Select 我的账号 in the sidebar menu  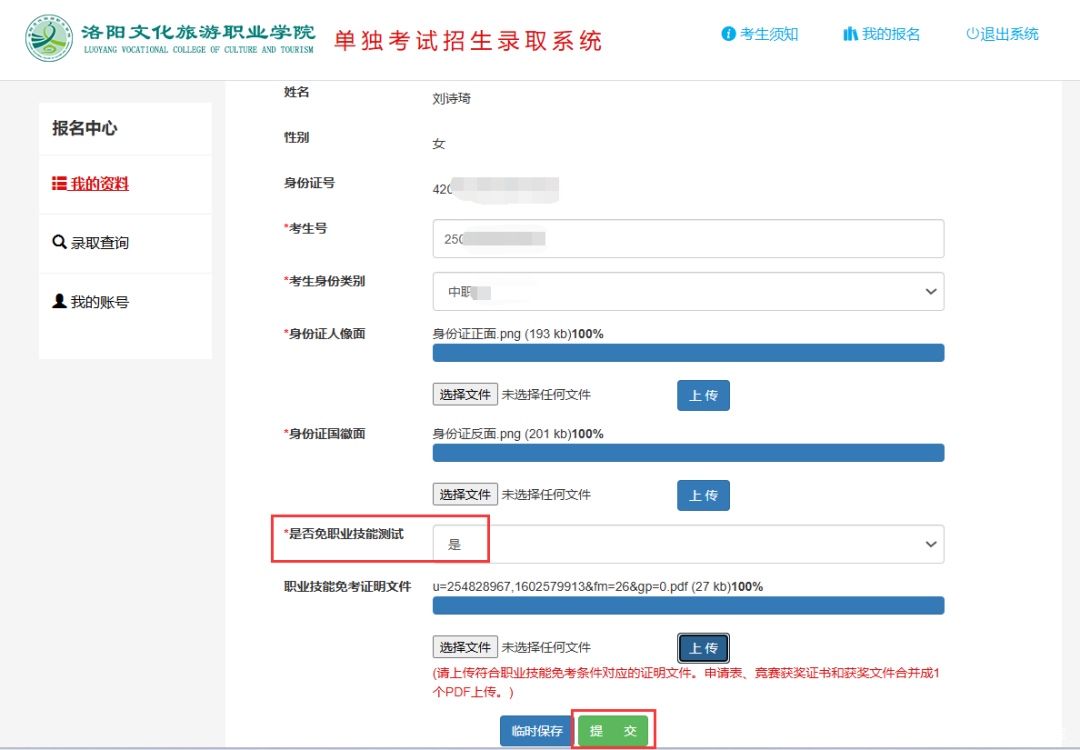99,302
